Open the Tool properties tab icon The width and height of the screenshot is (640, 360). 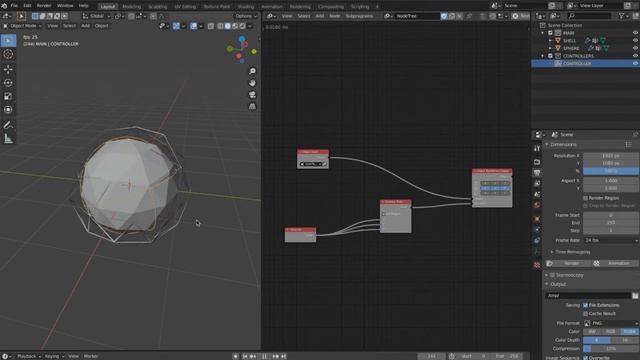(537, 149)
